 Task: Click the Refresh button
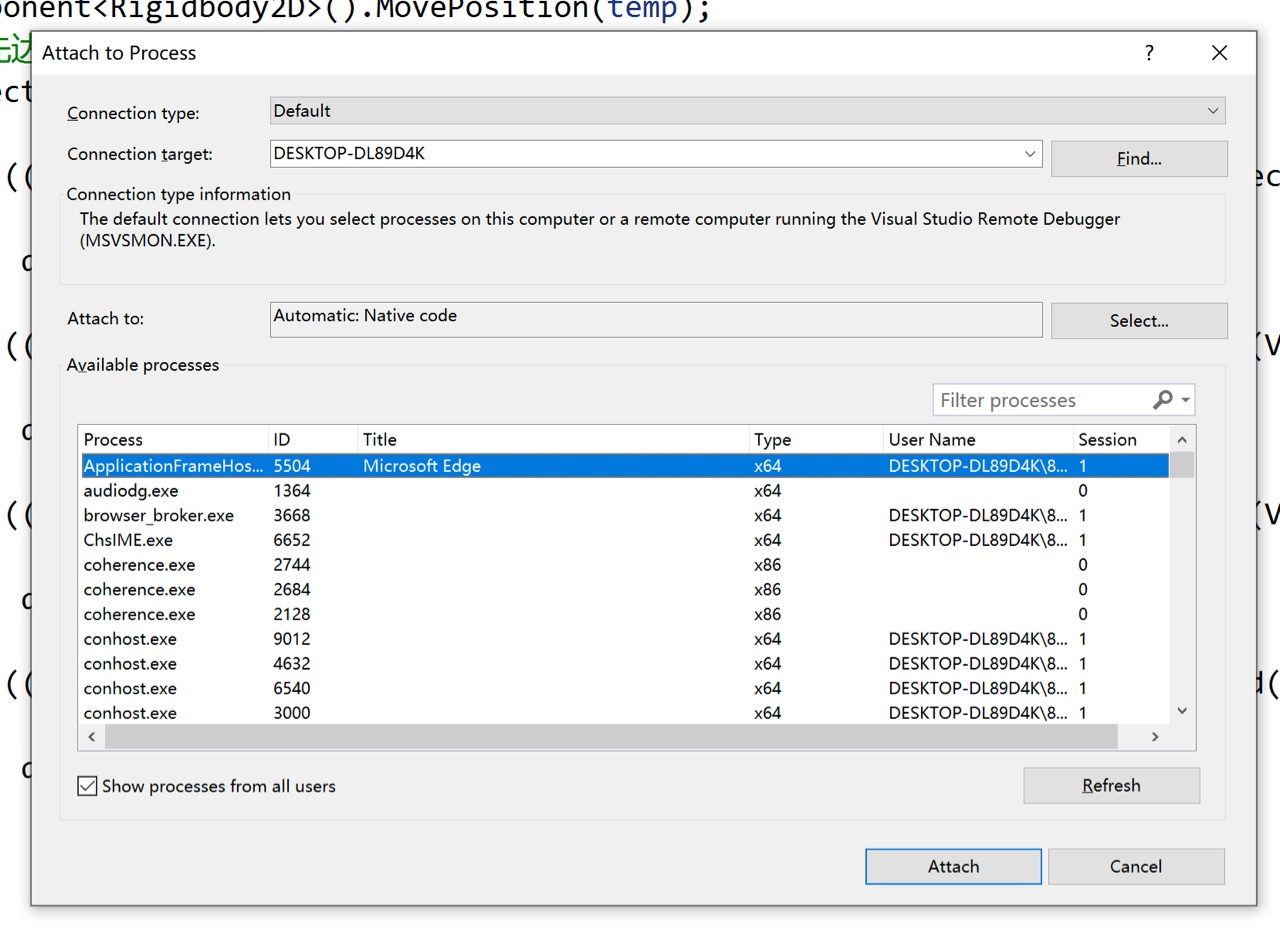[1111, 785]
